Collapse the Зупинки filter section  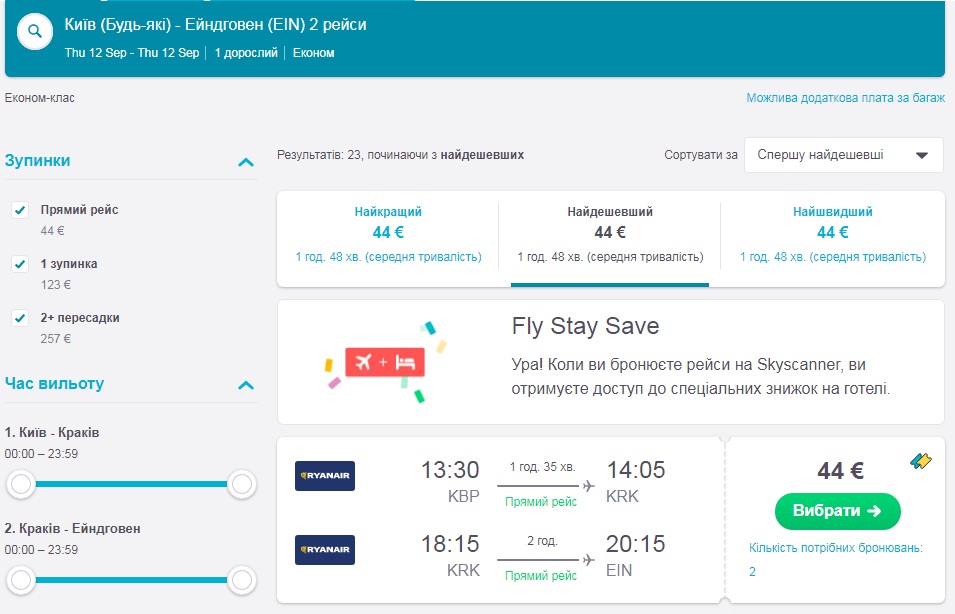coord(246,162)
